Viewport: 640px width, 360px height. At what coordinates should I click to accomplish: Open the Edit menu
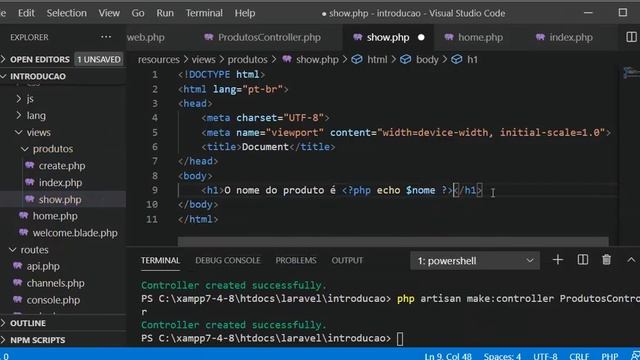tap(26, 13)
